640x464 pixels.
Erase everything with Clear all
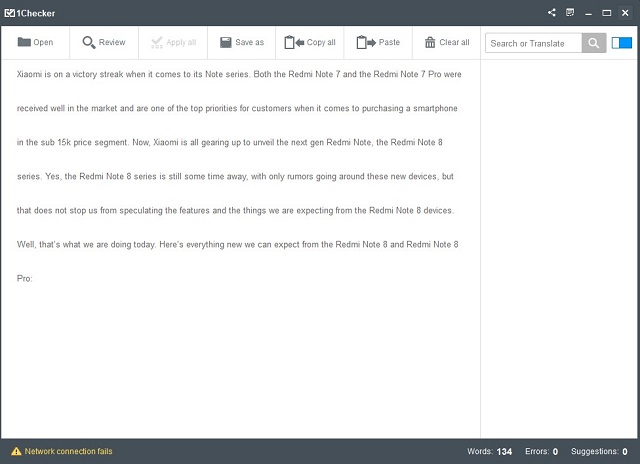(x=447, y=42)
